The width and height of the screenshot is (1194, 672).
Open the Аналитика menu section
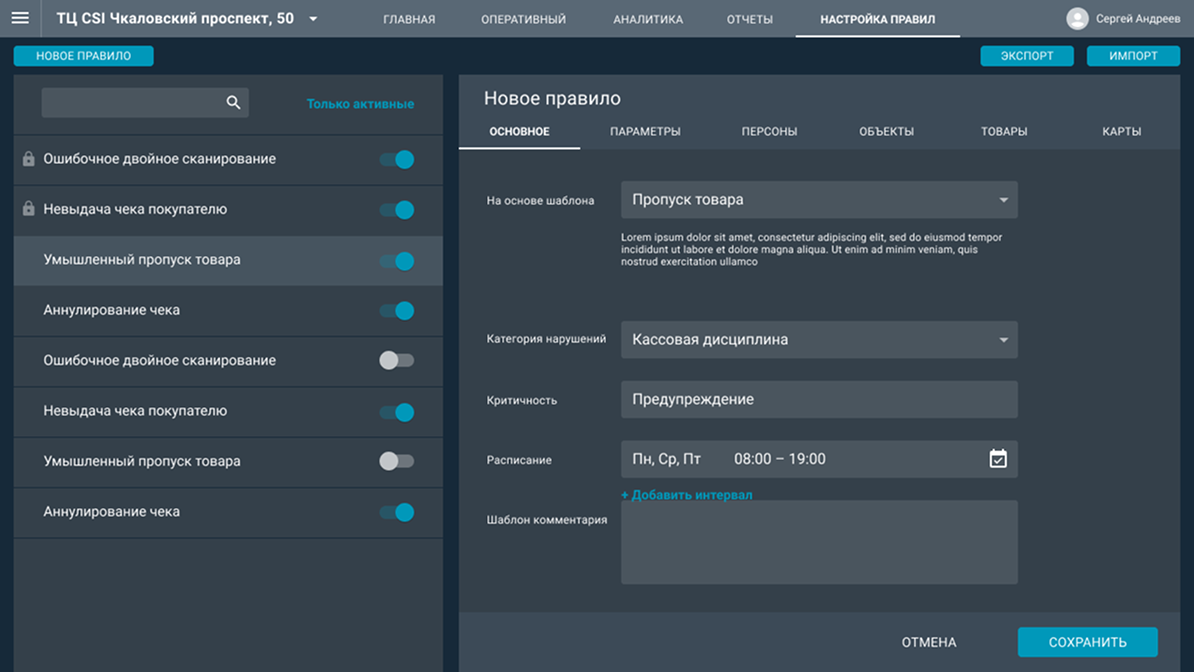(647, 19)
